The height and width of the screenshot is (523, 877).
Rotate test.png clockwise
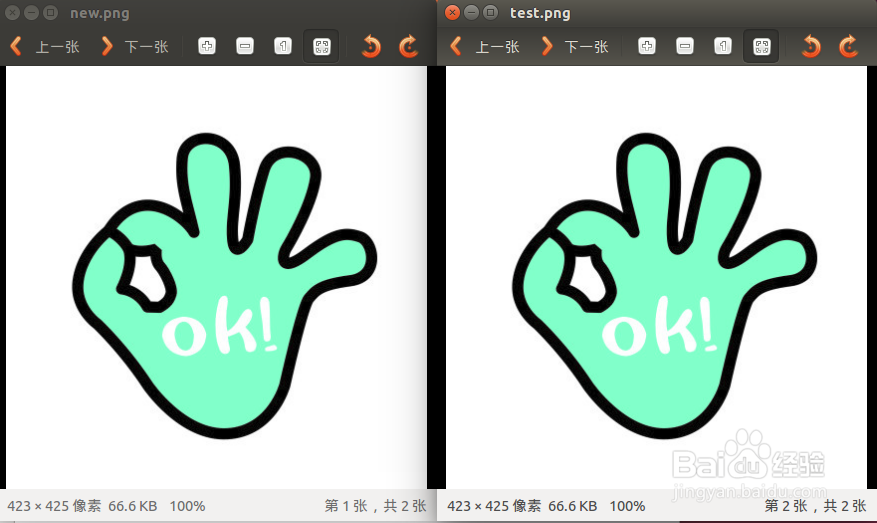[x=848, y=46]
